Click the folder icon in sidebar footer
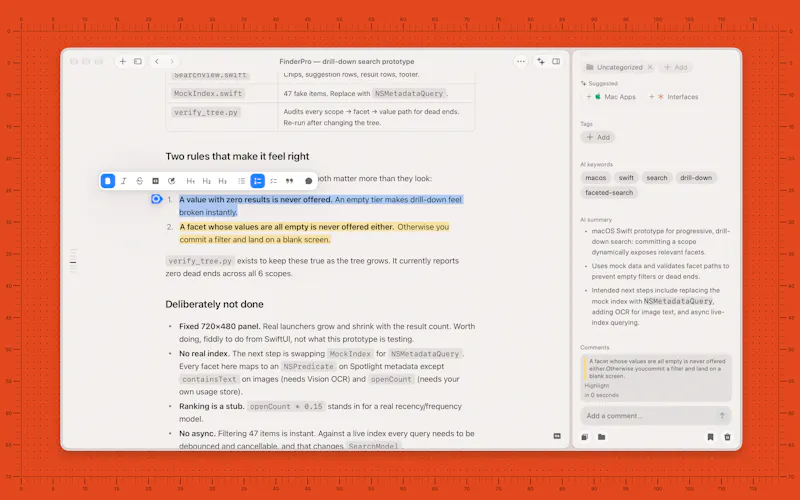This screenshot has width=800, height=500. [x=602, y=437]
